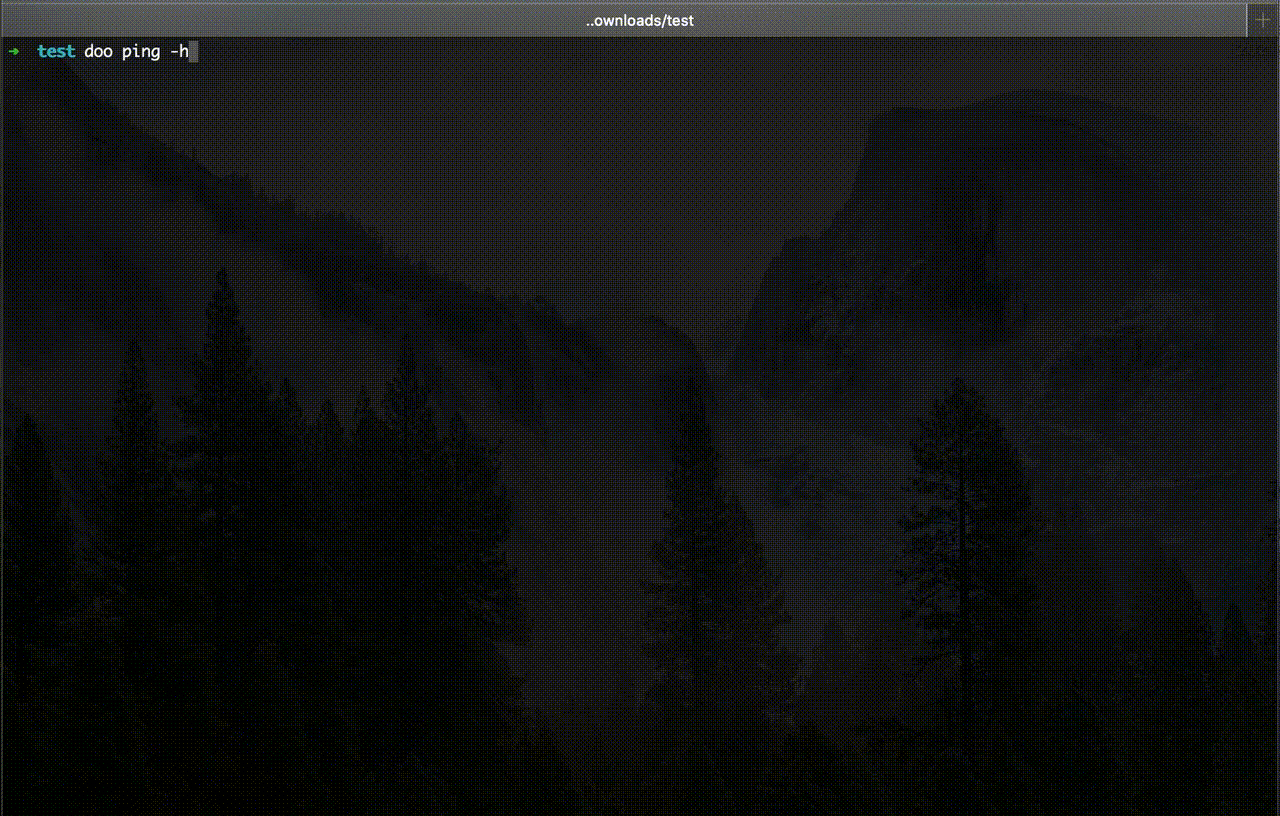
Task: Click the tab bar left of the title
Action: 300,20
